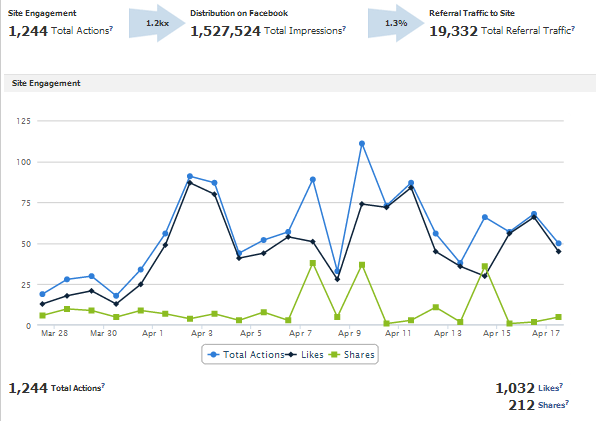Click the 1,032 Likes link at bottom

click(529, 388)
